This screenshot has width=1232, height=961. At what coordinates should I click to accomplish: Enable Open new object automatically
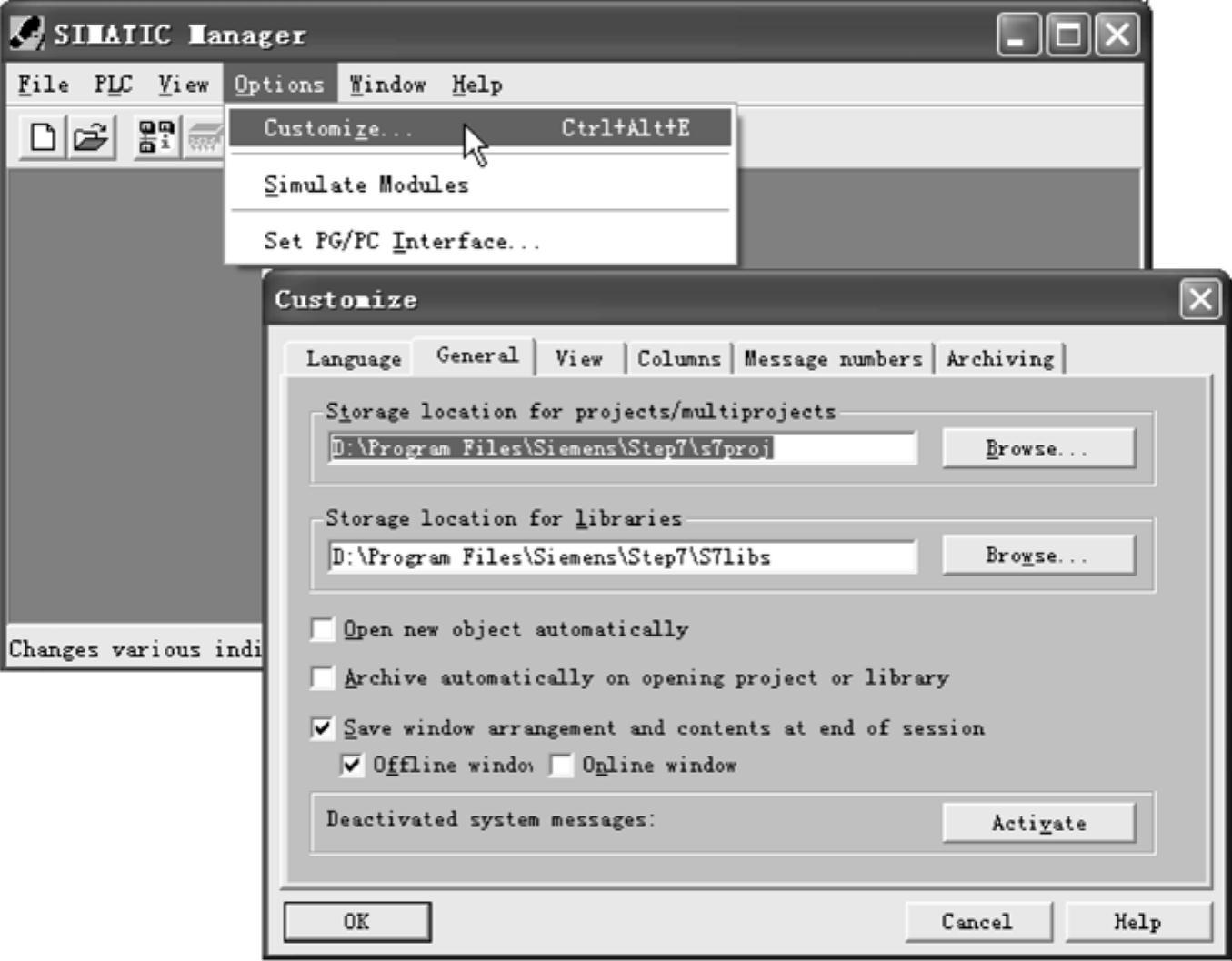point(323,629)
